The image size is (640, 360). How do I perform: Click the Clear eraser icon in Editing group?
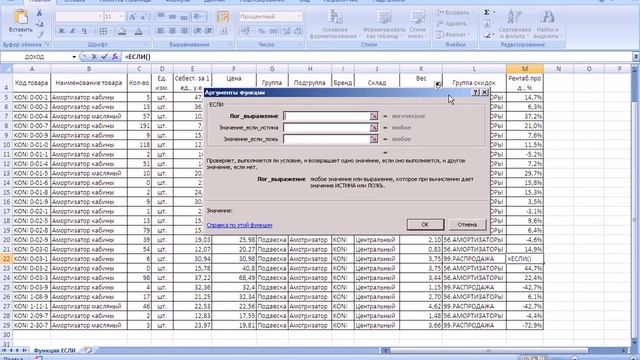(x=487, y=36)
